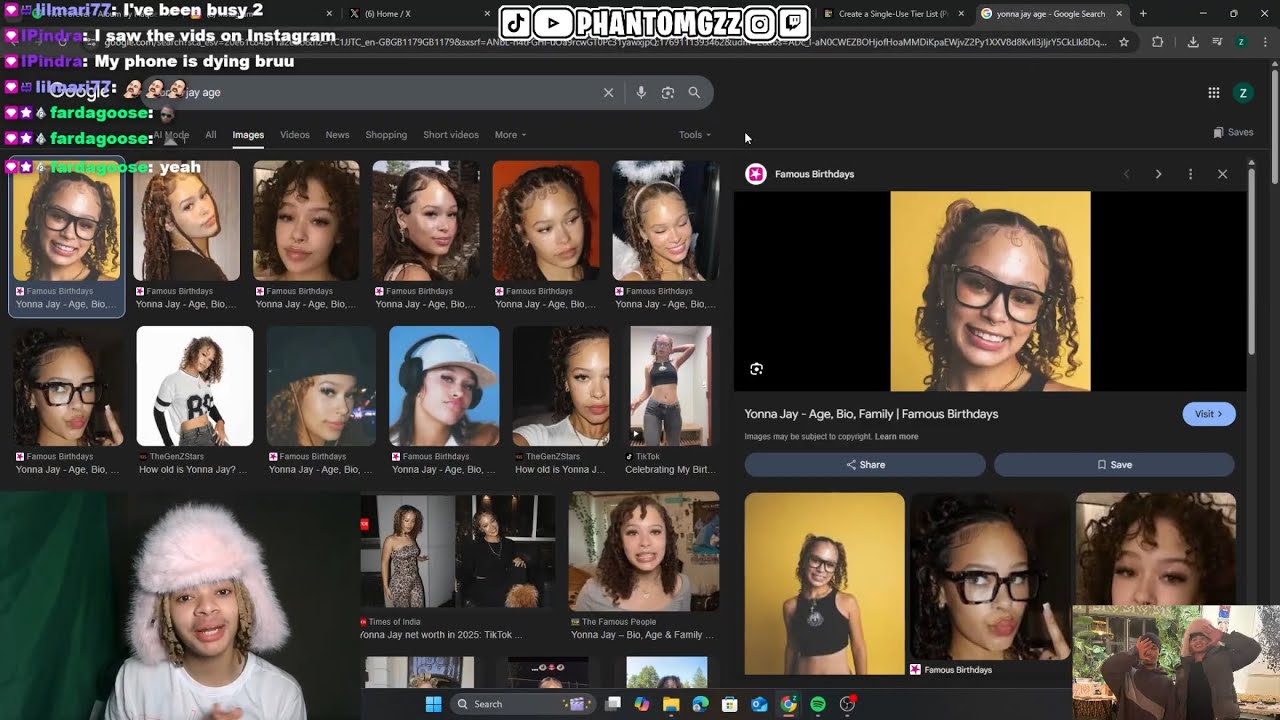This screenshot has width=1280, height=720.
Task: Open Windows Start menu
Action: point(433,704)
